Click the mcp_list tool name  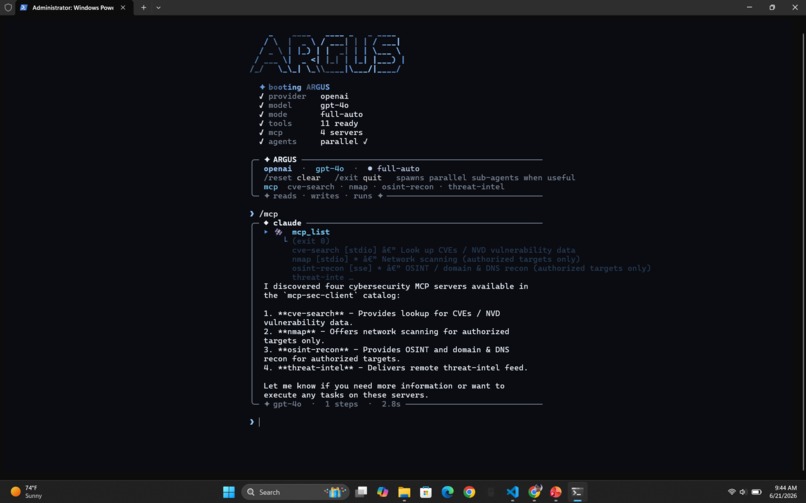click(x=310, y=232)
